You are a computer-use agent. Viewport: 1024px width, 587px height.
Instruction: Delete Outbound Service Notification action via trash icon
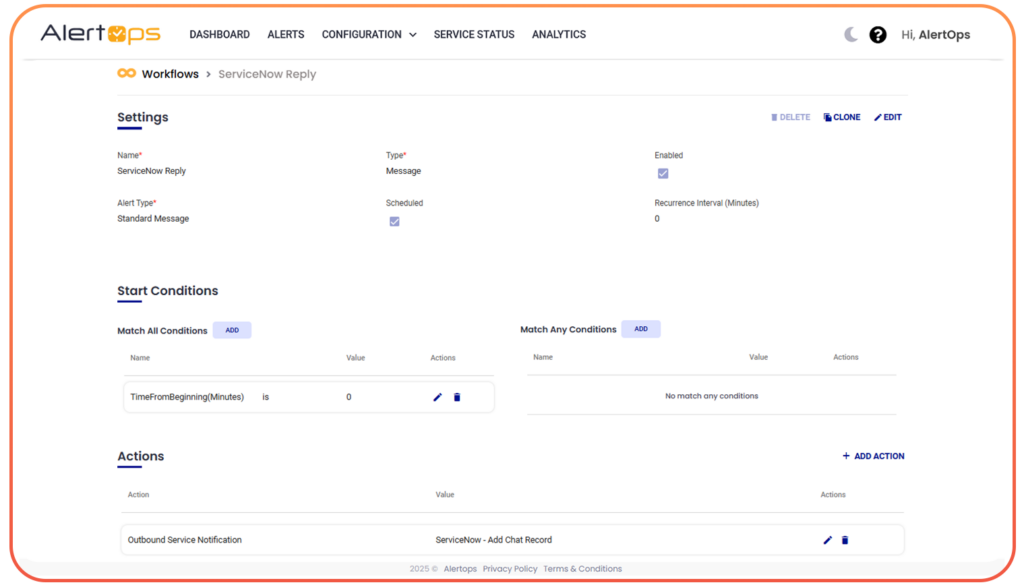point(845,540)
